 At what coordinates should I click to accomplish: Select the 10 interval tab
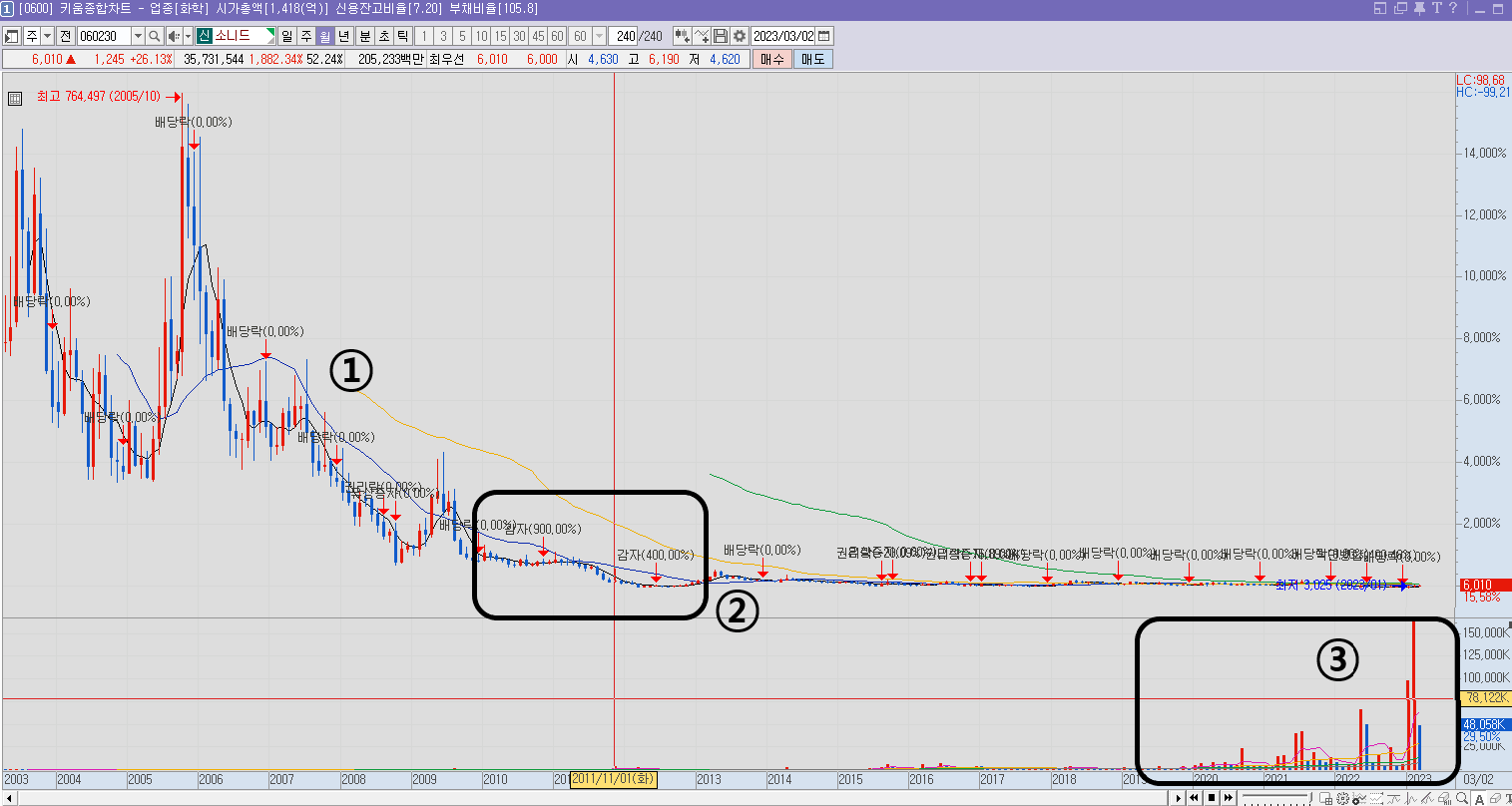point(481,36)
